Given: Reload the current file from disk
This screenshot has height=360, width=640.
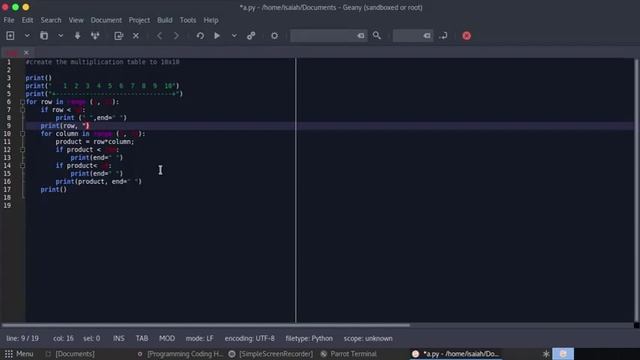Looking at the screenshot, I should 118,36.
